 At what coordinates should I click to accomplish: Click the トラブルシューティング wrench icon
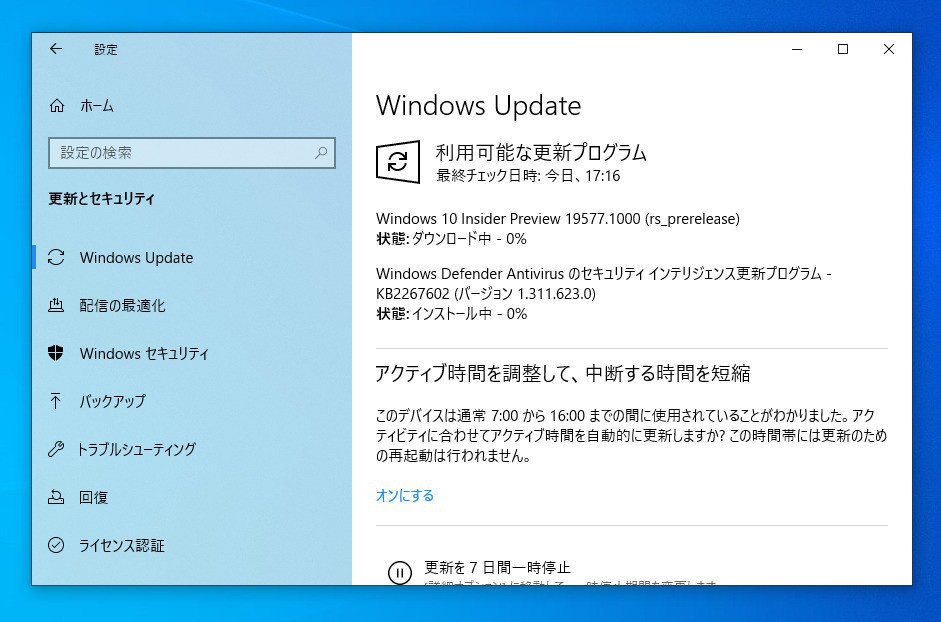point(56,449)
